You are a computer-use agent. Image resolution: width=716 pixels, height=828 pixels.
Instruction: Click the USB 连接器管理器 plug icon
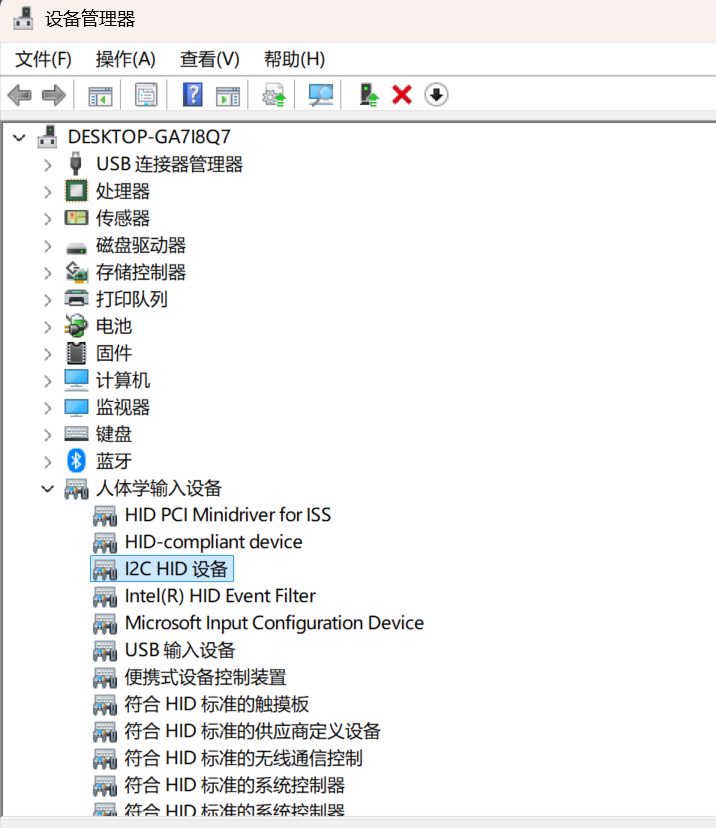click(76, 164)
